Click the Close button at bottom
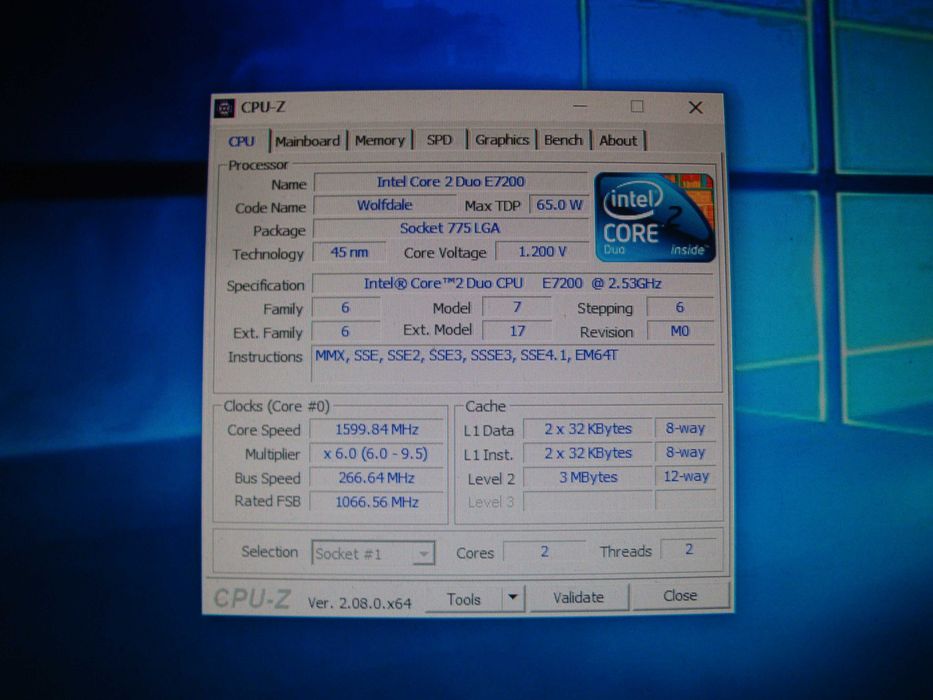This screenshot has width=933, height=700. pyautogui.click(x=680, y=595)
